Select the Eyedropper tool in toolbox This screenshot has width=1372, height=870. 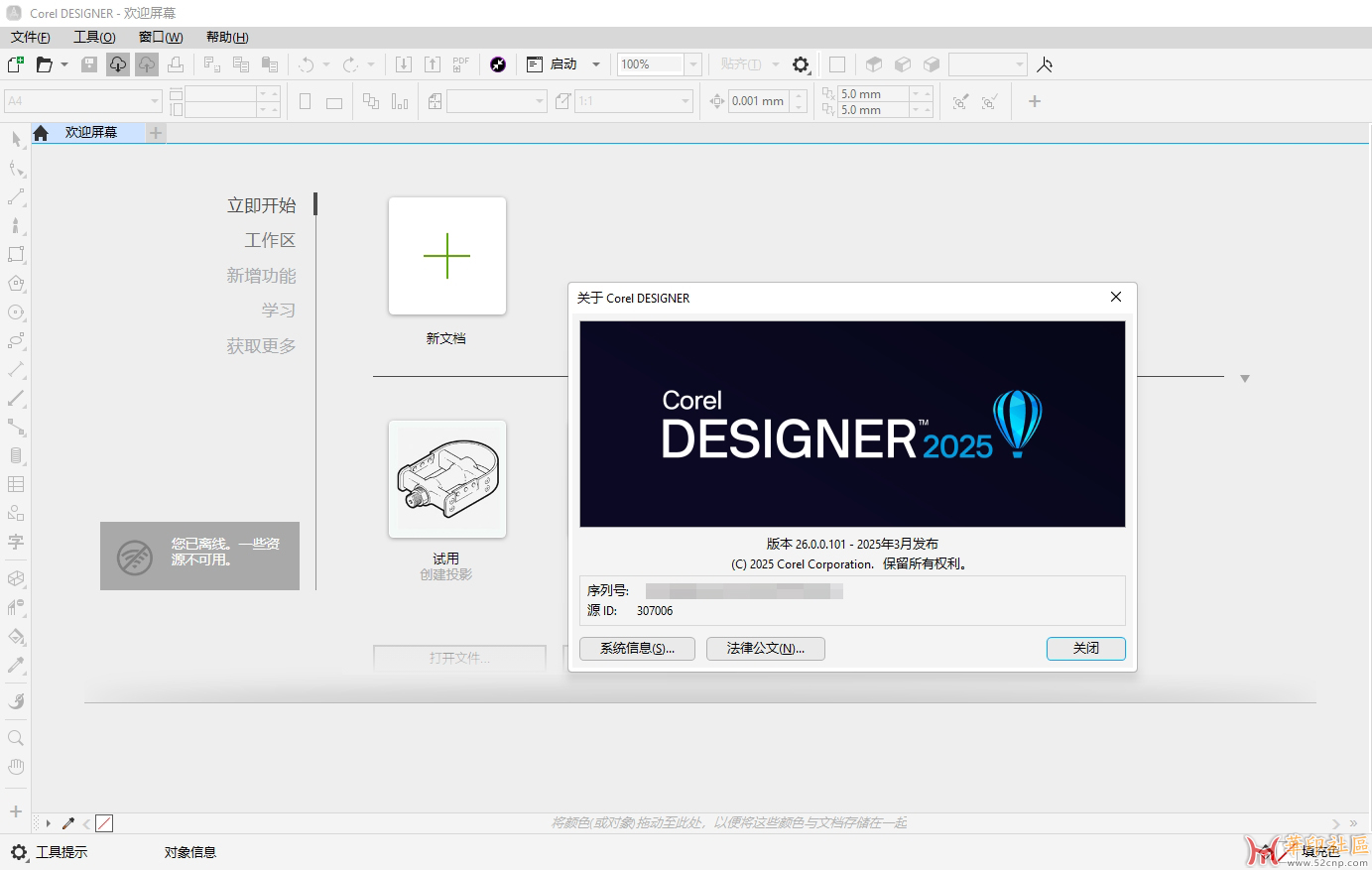click(16, 665)
